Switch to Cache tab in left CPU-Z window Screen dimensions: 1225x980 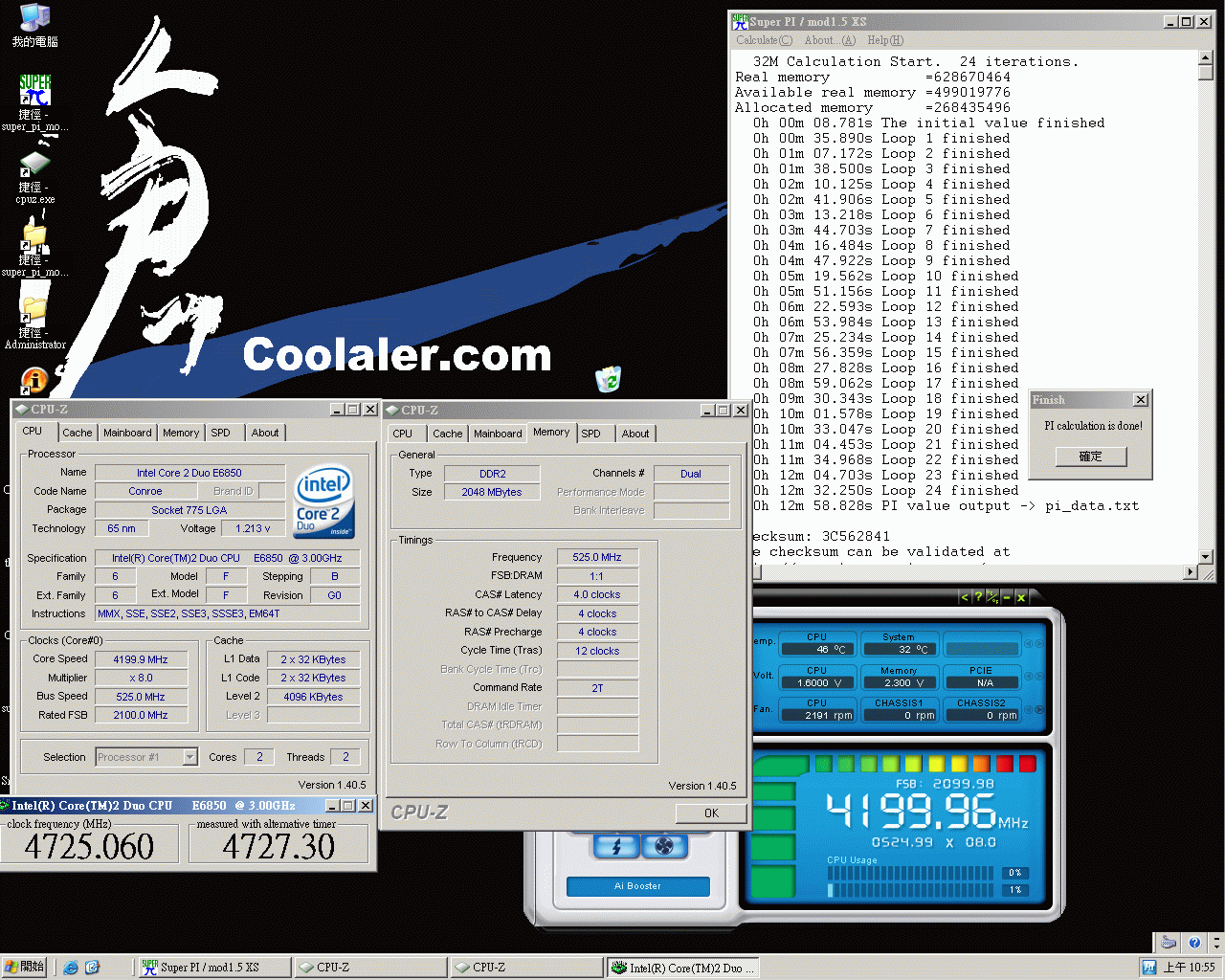point(78,433)
